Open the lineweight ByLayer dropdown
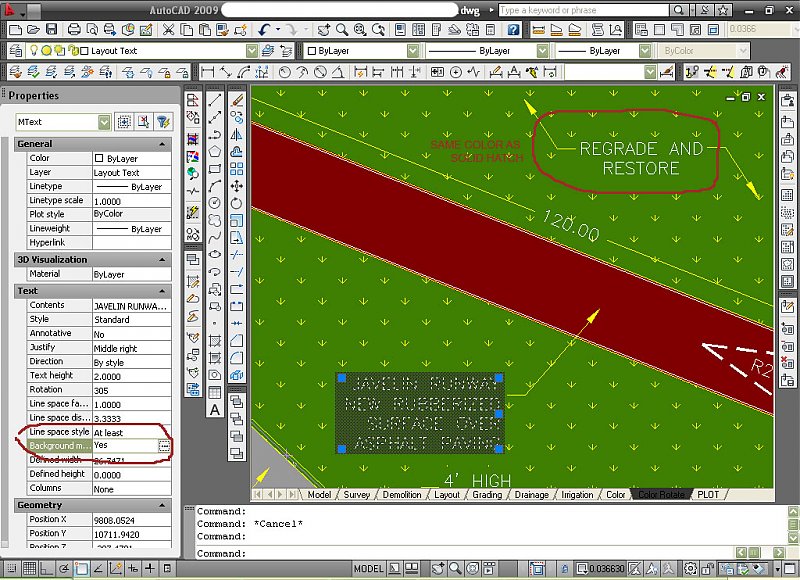The image size is (800, 580). [645, 51]
